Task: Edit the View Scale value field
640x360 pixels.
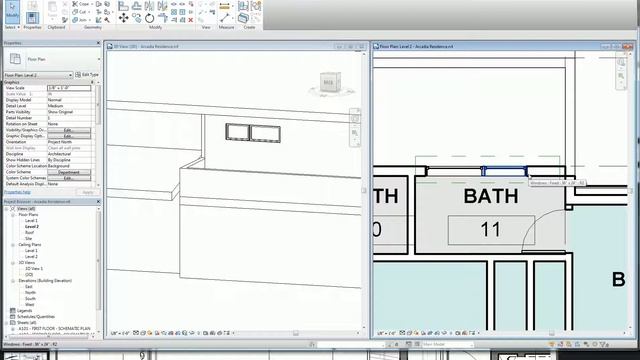Action: point(69,88)
